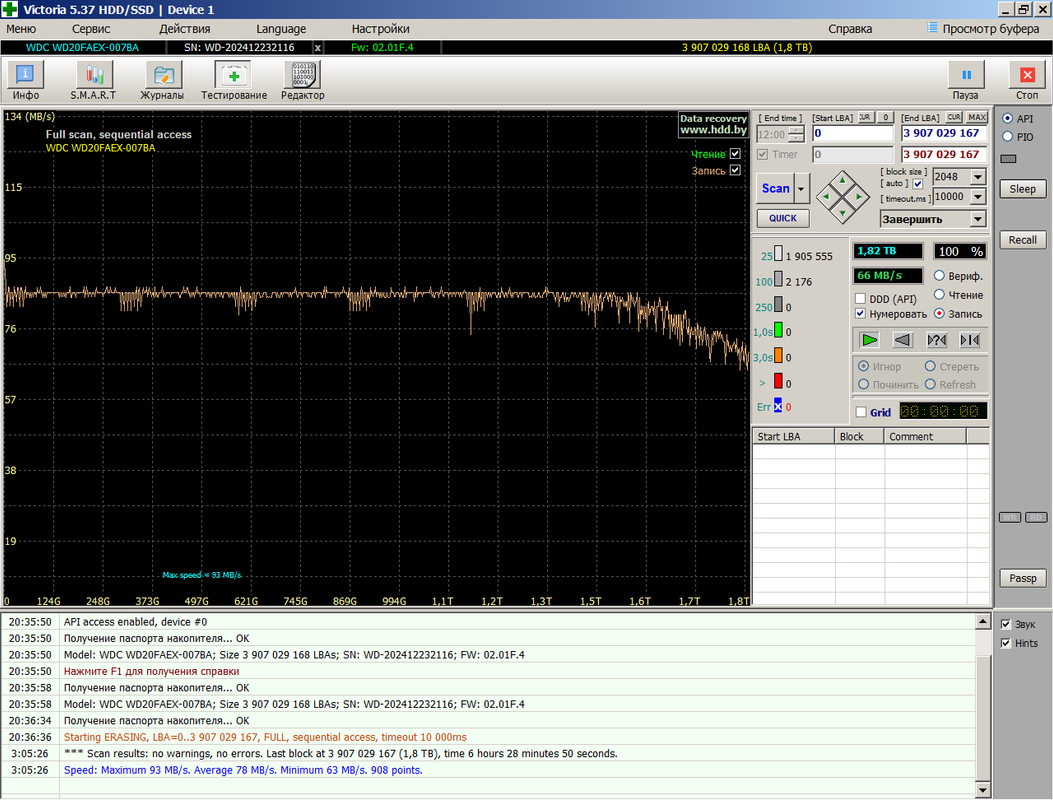Click the left arrow of the navigation diamond
Viewport: 1053px width, 800px height.
826,197
